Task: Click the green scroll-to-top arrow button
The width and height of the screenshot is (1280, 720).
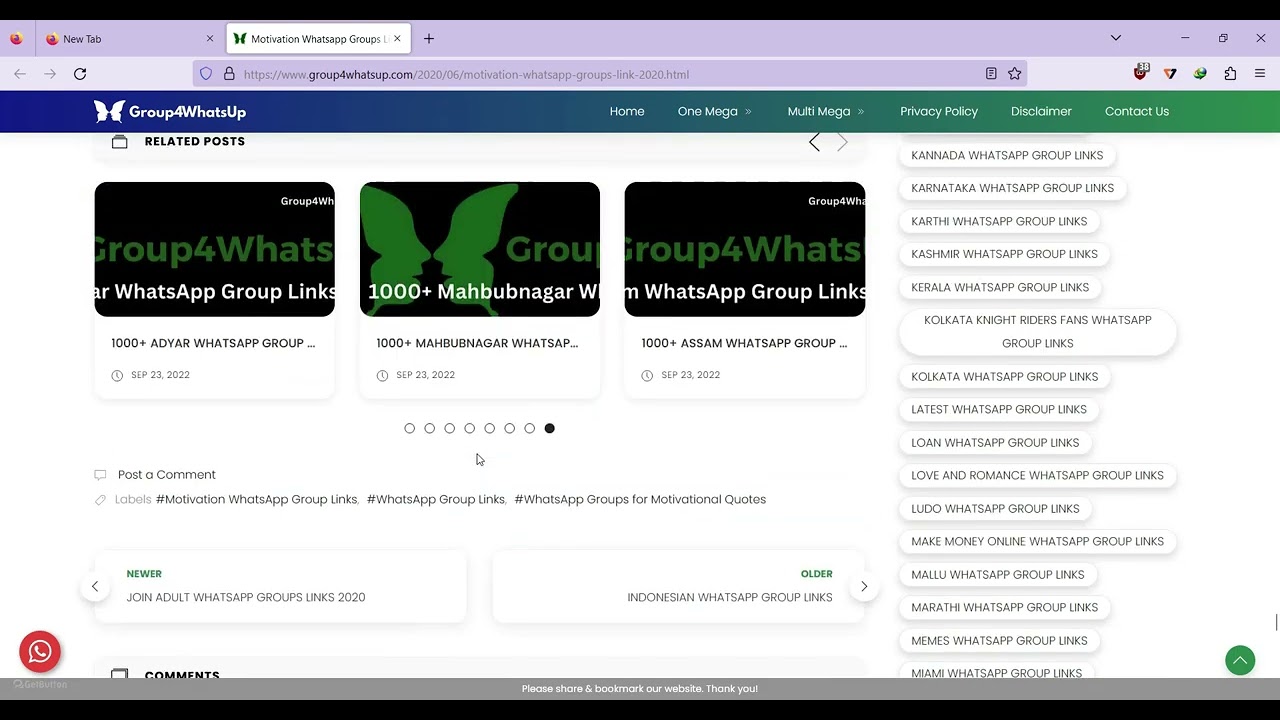Action: [1240, 660]
